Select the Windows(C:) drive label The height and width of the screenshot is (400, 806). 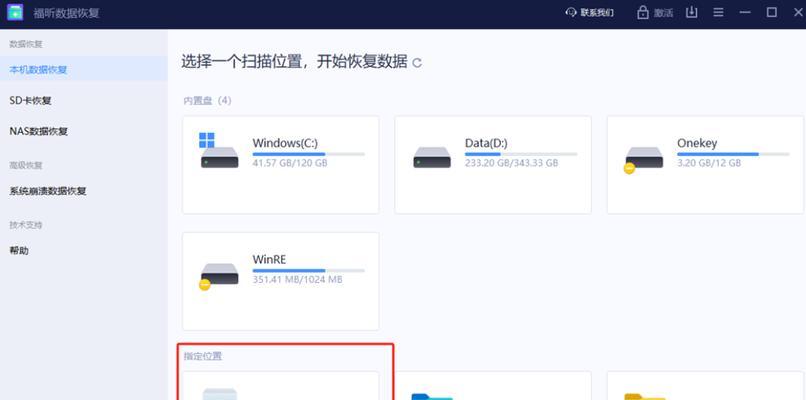(x=285, y=143)
